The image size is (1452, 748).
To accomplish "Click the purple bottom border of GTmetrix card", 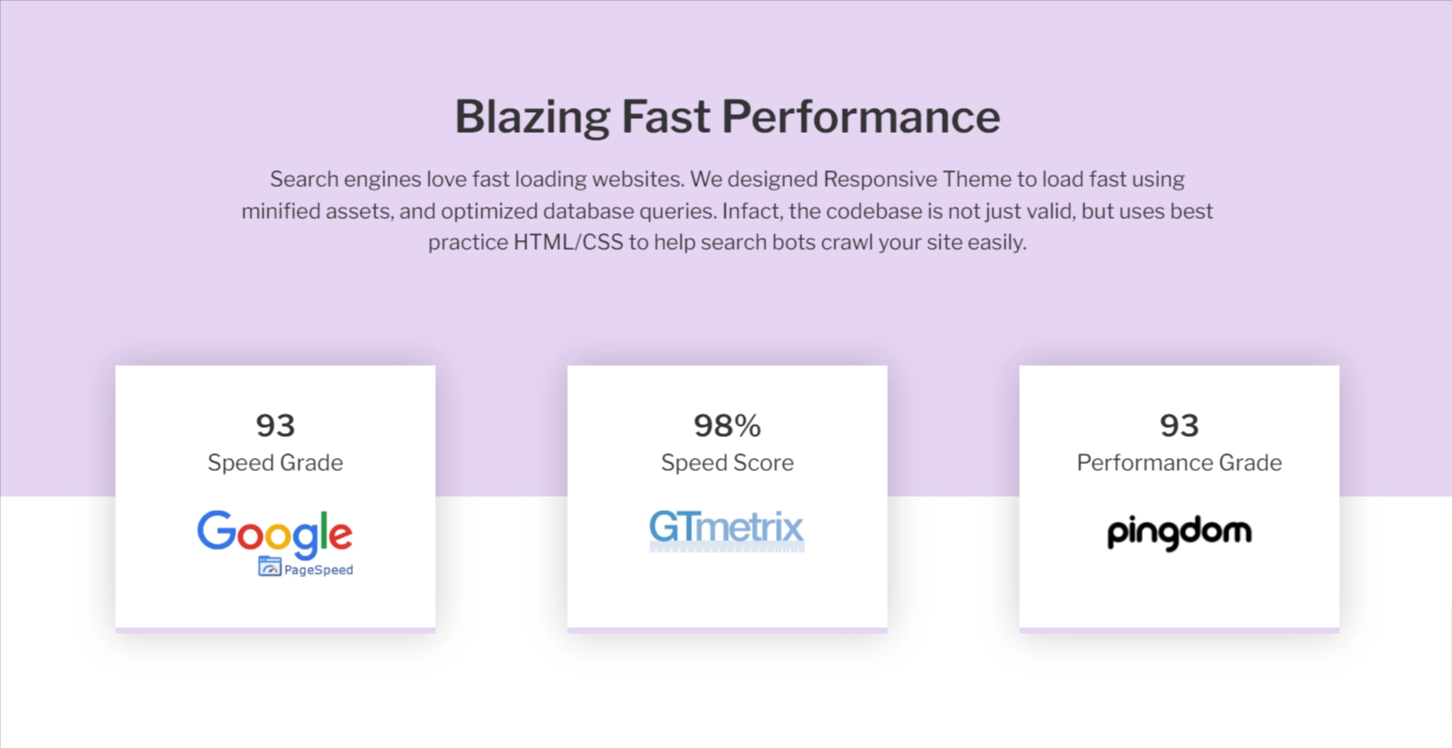I will 727,630.
